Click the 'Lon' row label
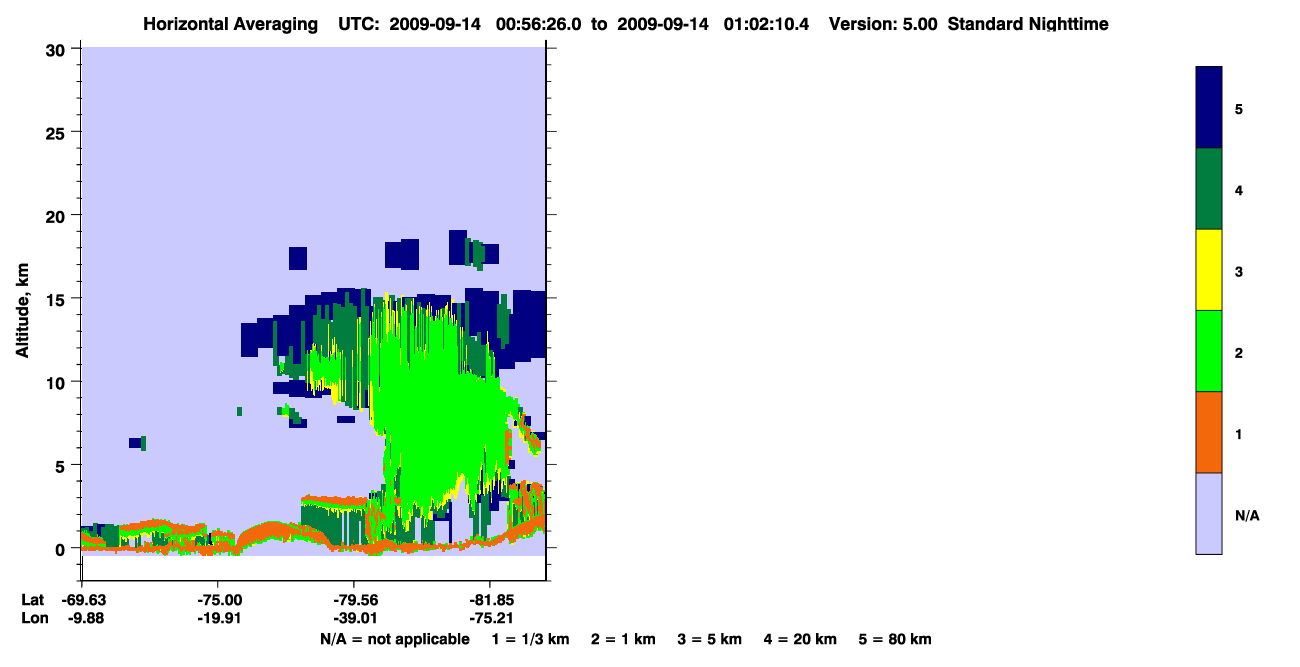Screen dimensions: 1300x667 tap(33, 618)
